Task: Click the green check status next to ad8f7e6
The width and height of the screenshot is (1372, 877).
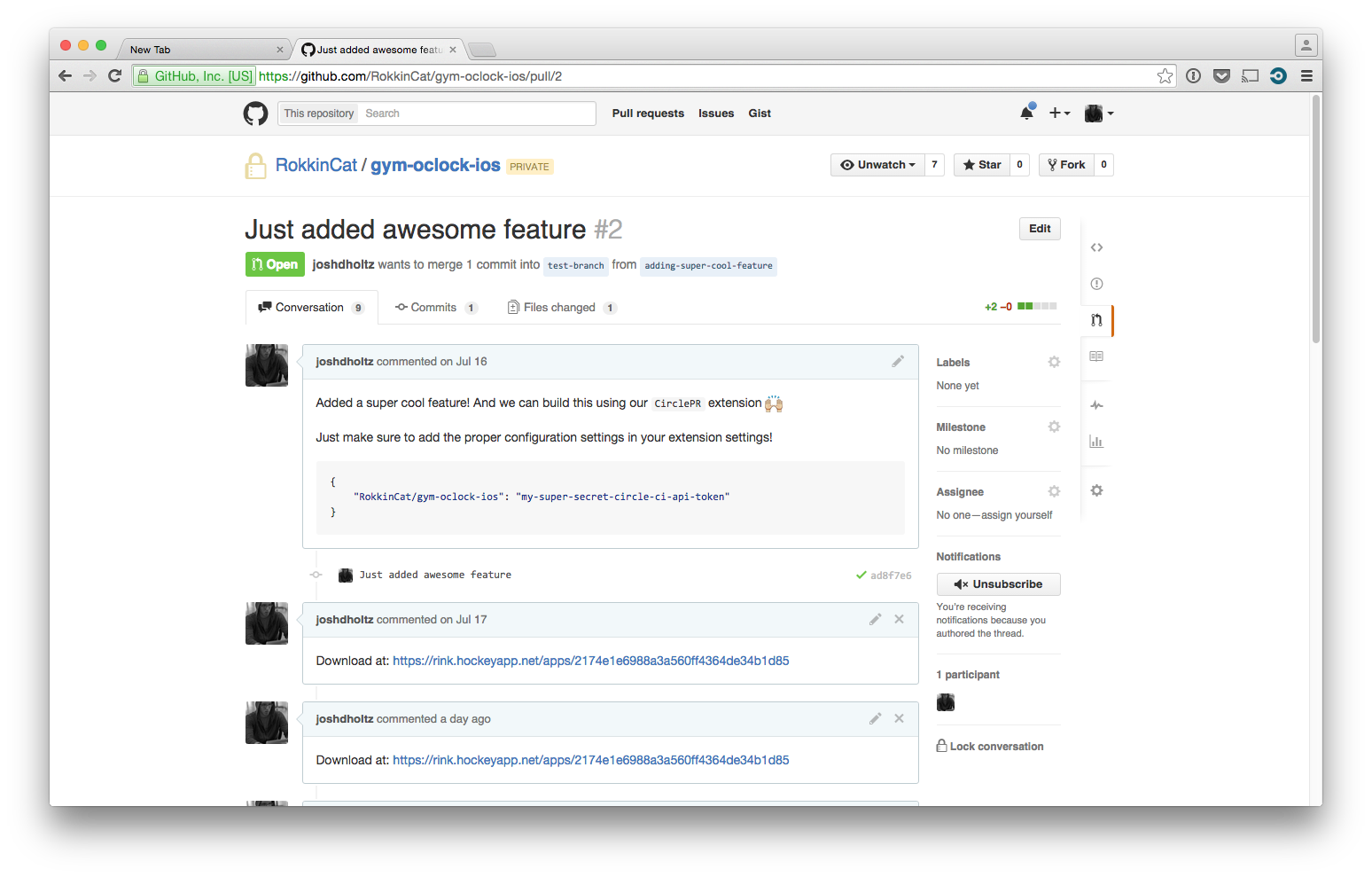Action: 861,575
